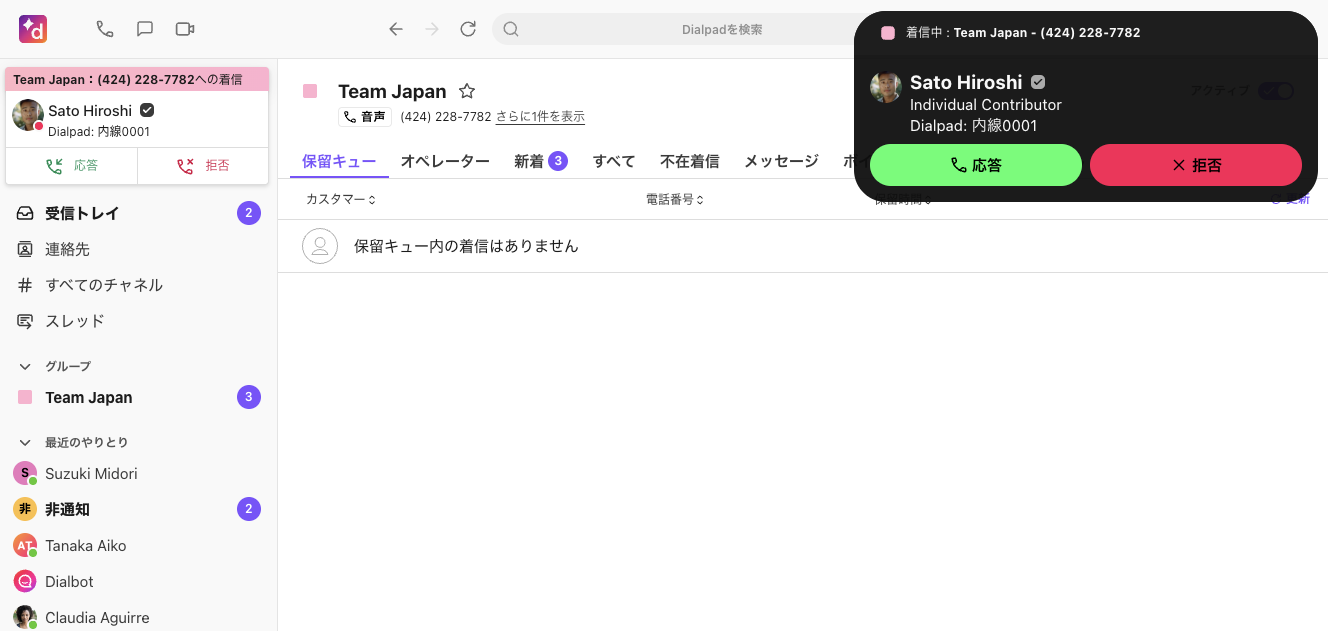
Task: Open 連絡先 contacts in sidebar
Action: (x=137, y=249)
